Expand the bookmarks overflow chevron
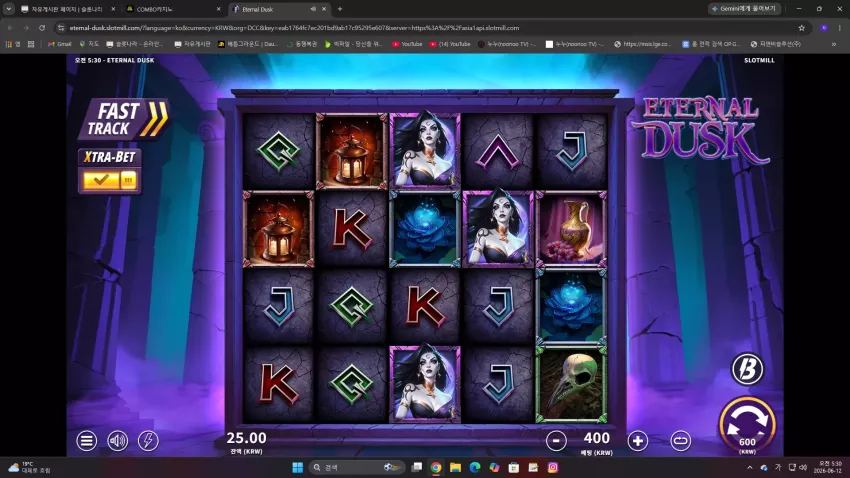The width and height of the screenshot is (850, 478). point(834,44)
